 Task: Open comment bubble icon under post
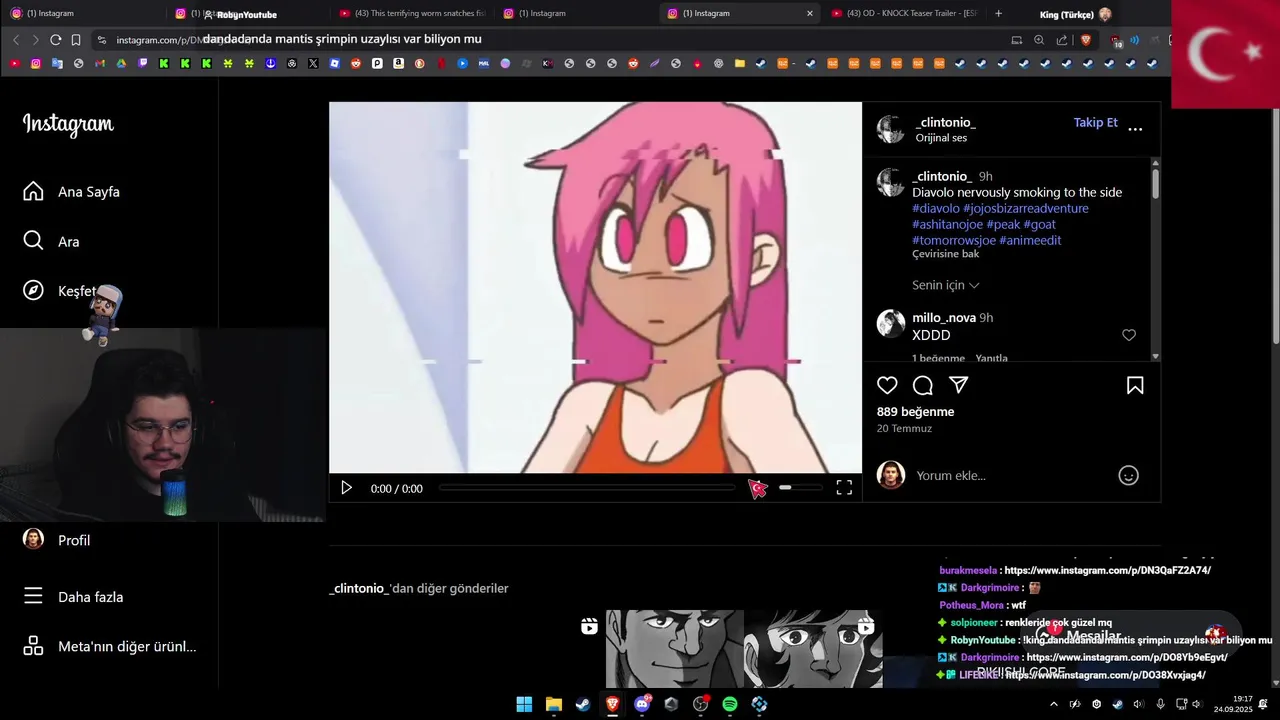click(923, 385)
